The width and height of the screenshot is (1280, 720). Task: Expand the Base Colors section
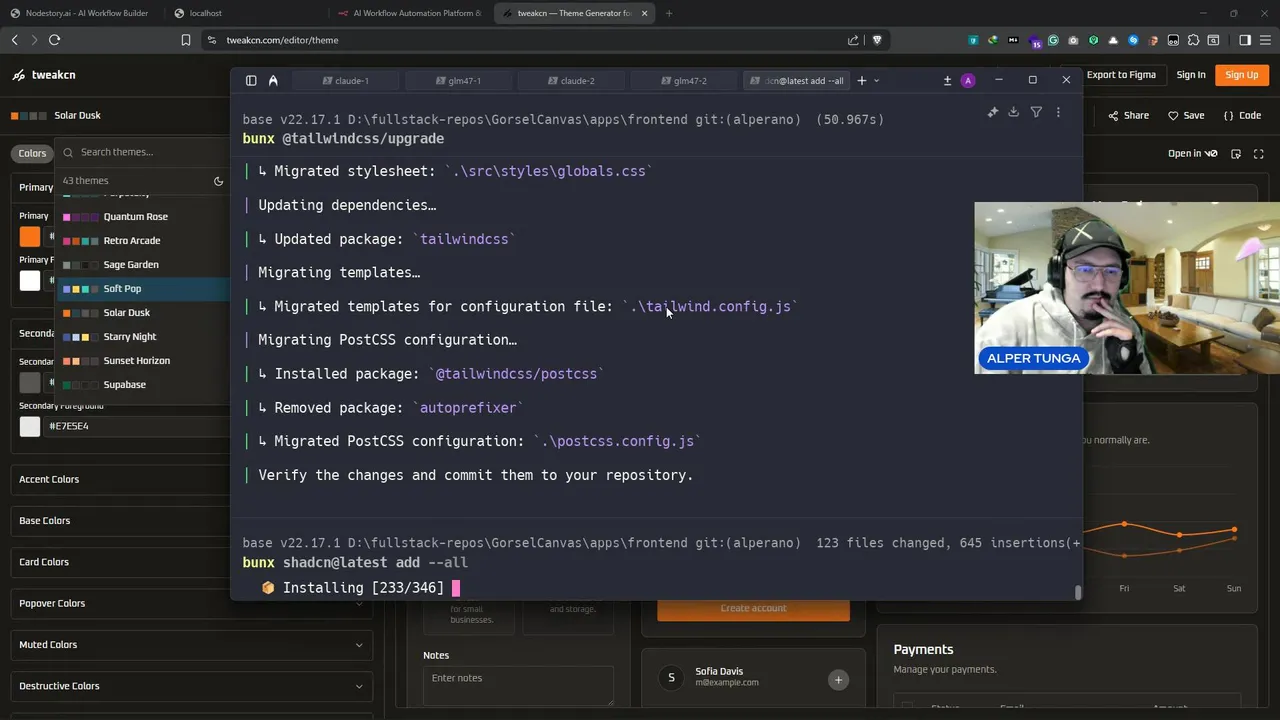tap(120, 520)
